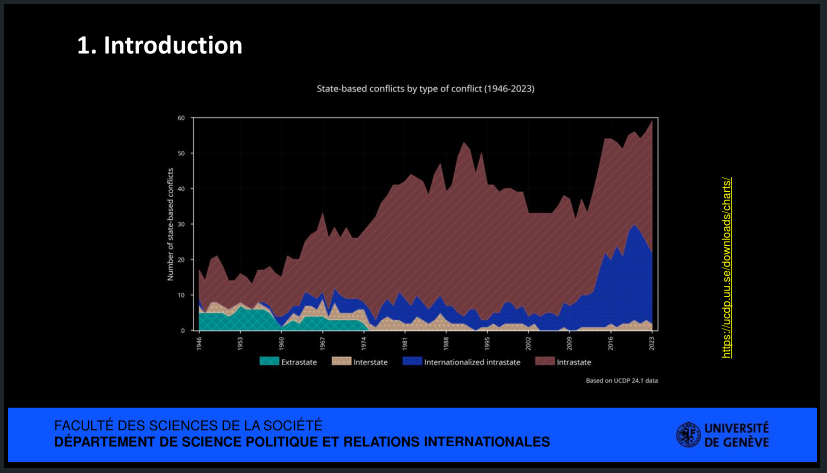Viewport: 827px width, 473px height.
Task: Click the chart title 'State-based conflicts by type'
Action: click(x=425, y=89)
